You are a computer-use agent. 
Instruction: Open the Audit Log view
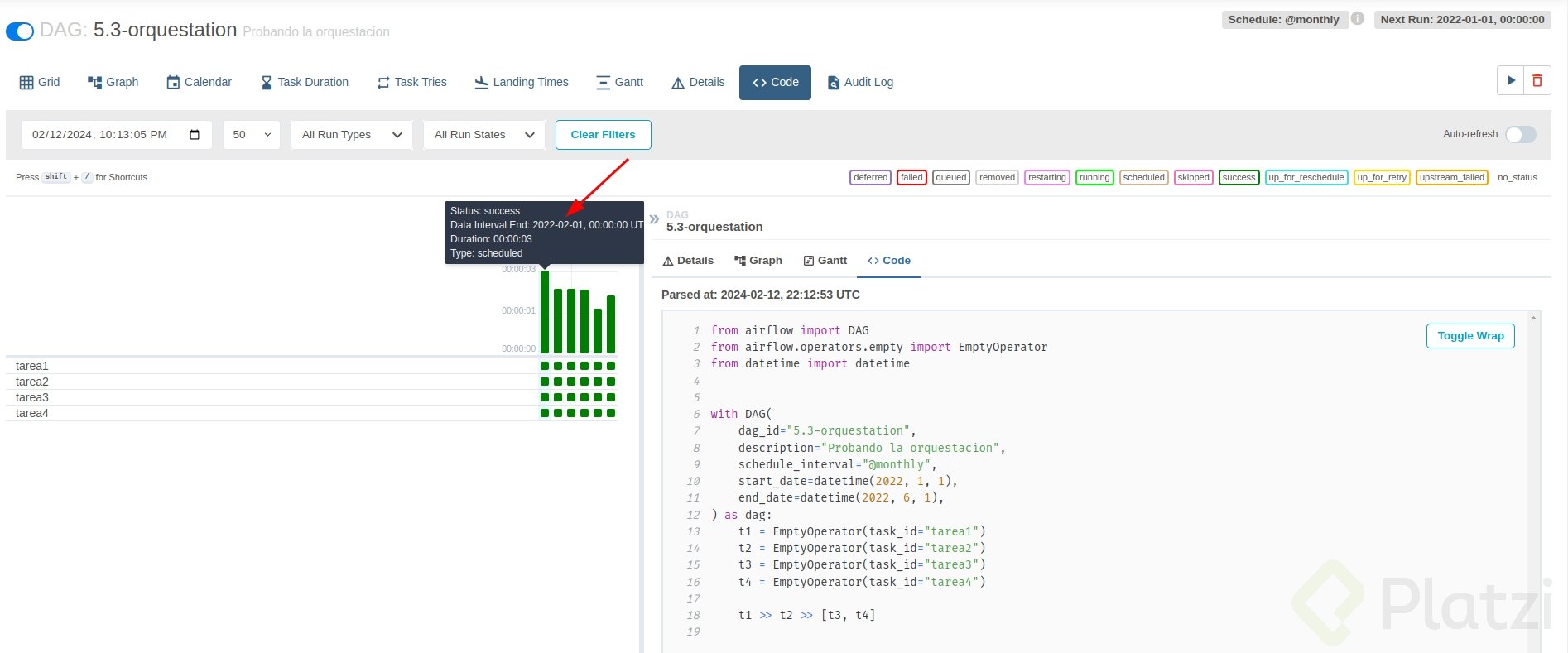860,82
